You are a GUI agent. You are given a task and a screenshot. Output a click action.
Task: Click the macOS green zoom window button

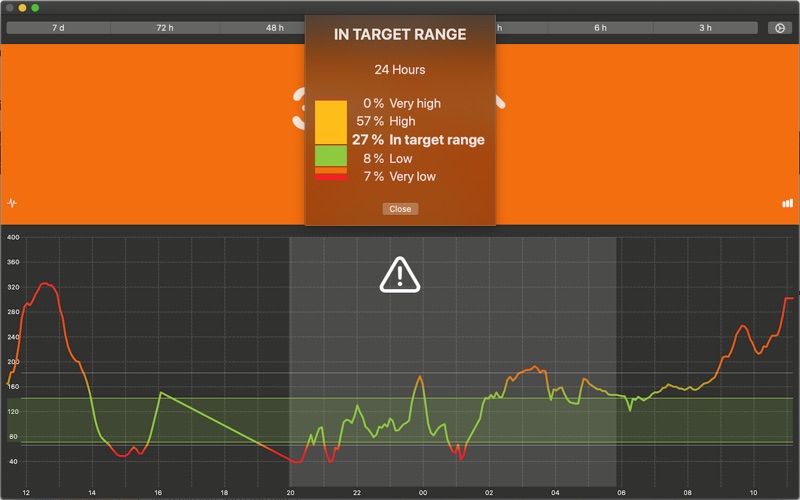click(35, 8)
